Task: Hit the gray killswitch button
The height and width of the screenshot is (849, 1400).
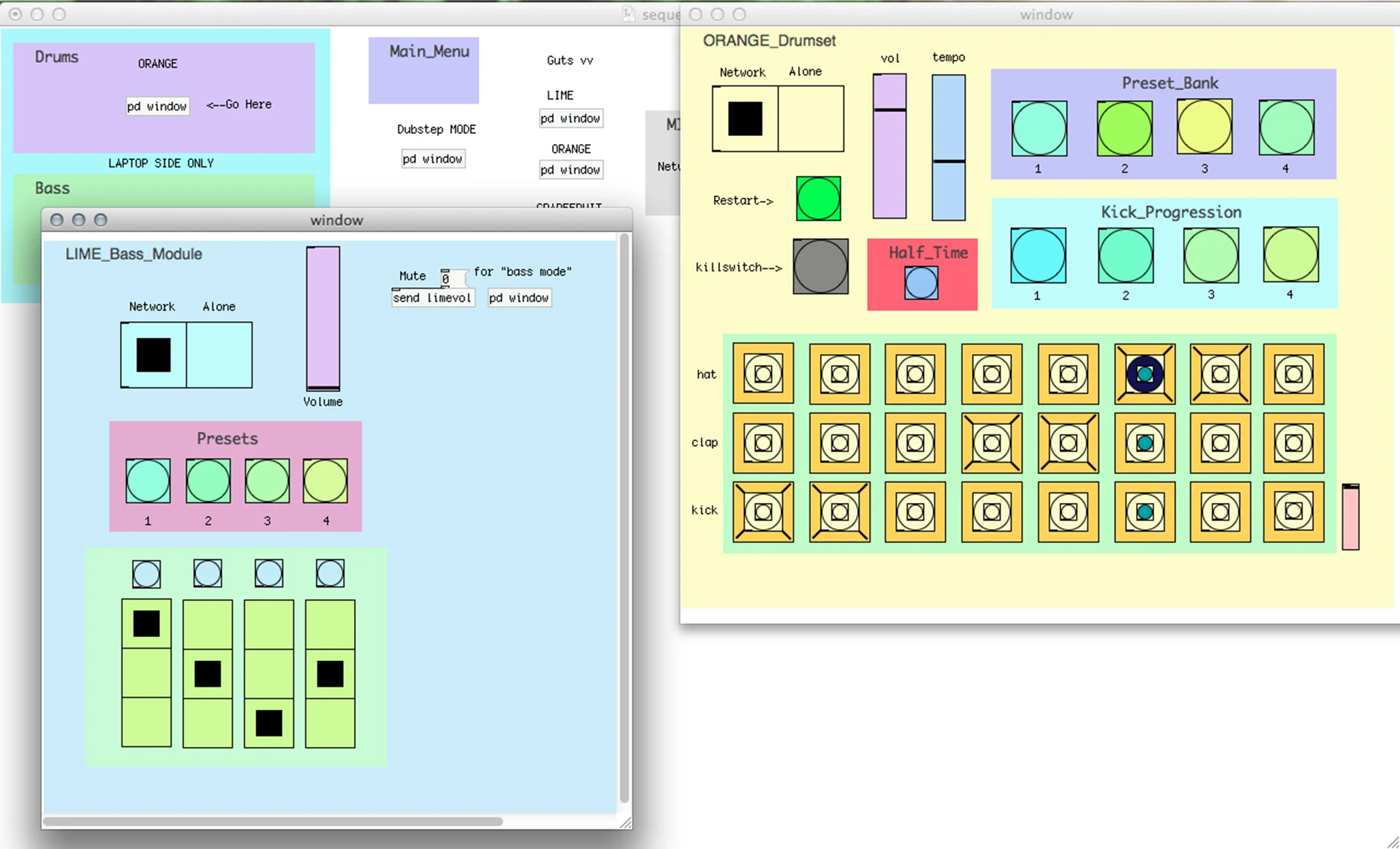Action: tap(821, 266)
